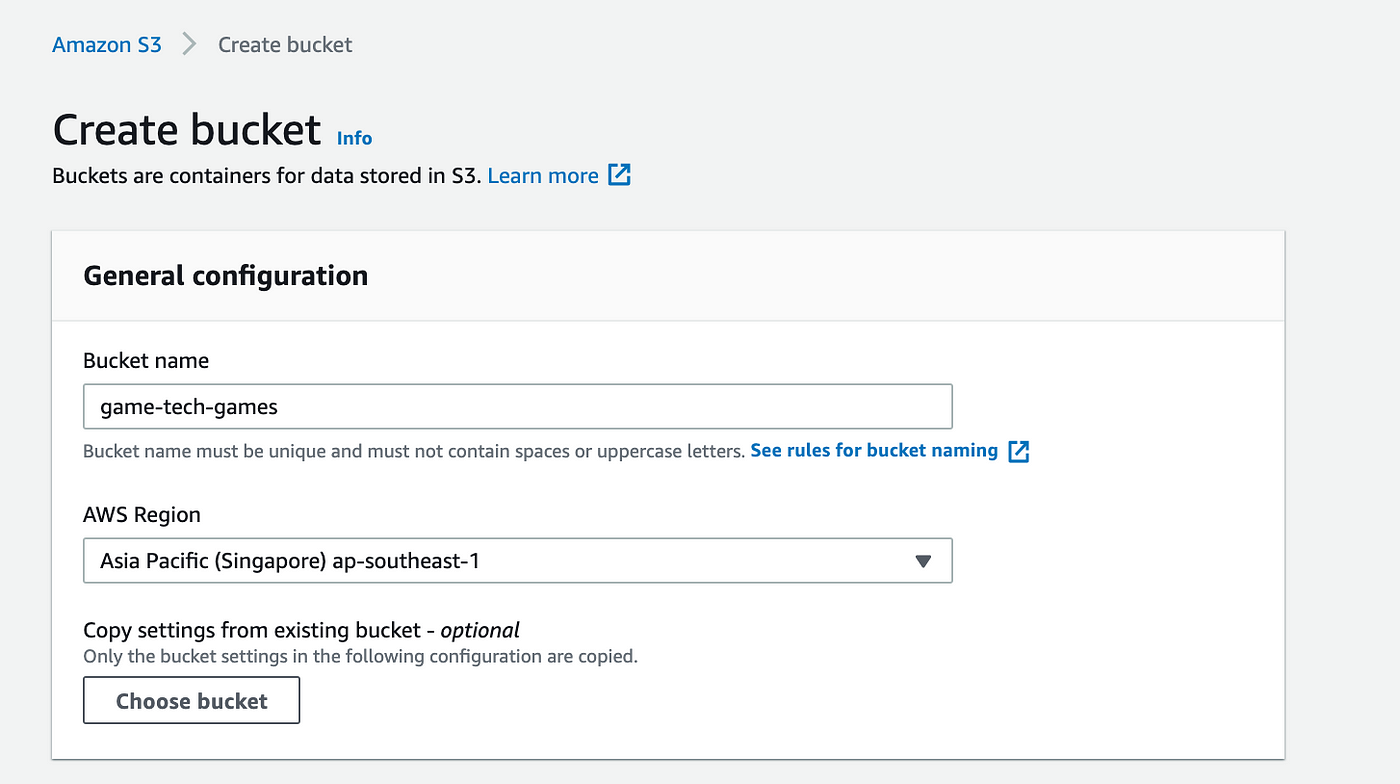Open See rules for bucket naming

874,450
